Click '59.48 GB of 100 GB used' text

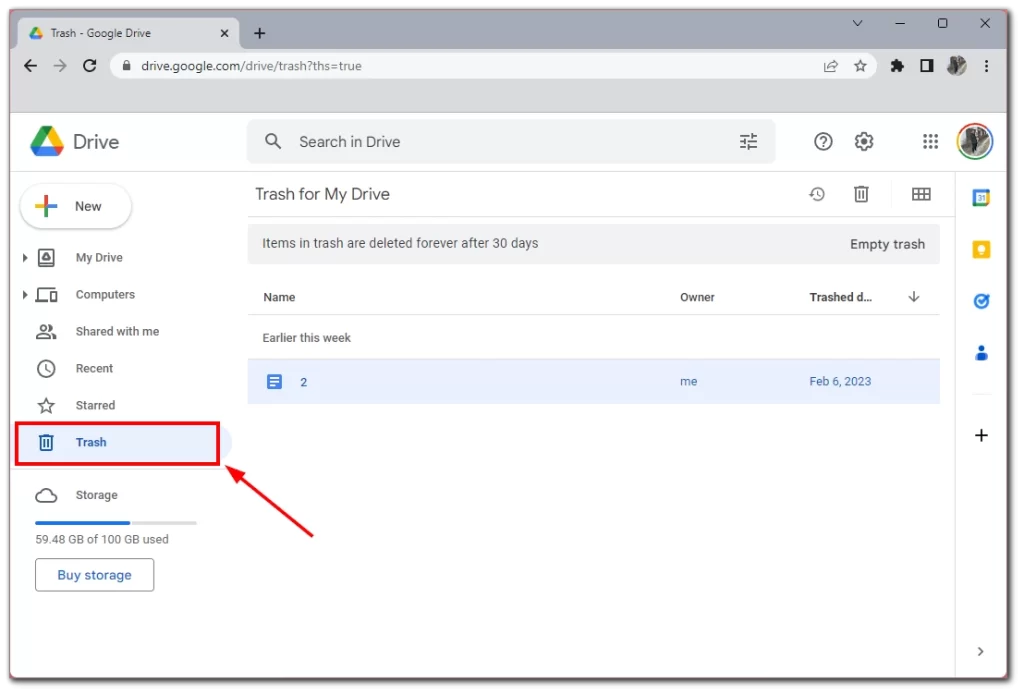(x=102, y=540)
